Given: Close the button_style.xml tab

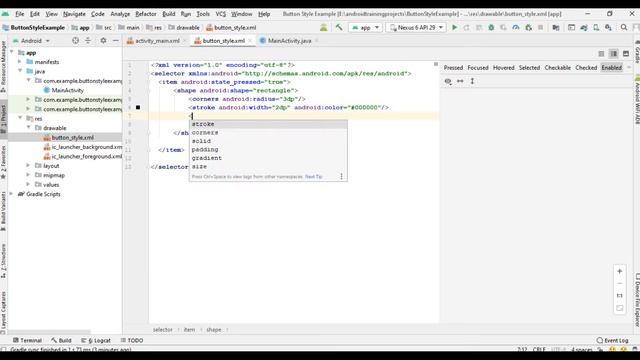Looking at the screenshot, I should (250, 41).
